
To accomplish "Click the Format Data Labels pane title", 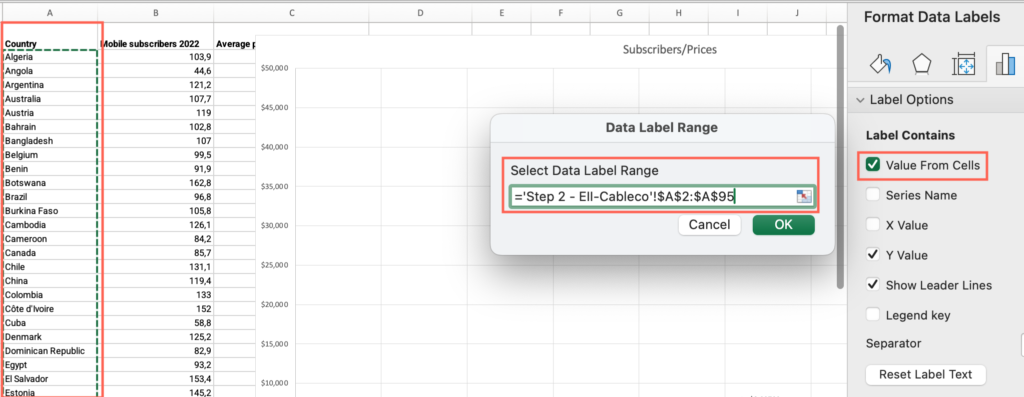I will [931, 17].
